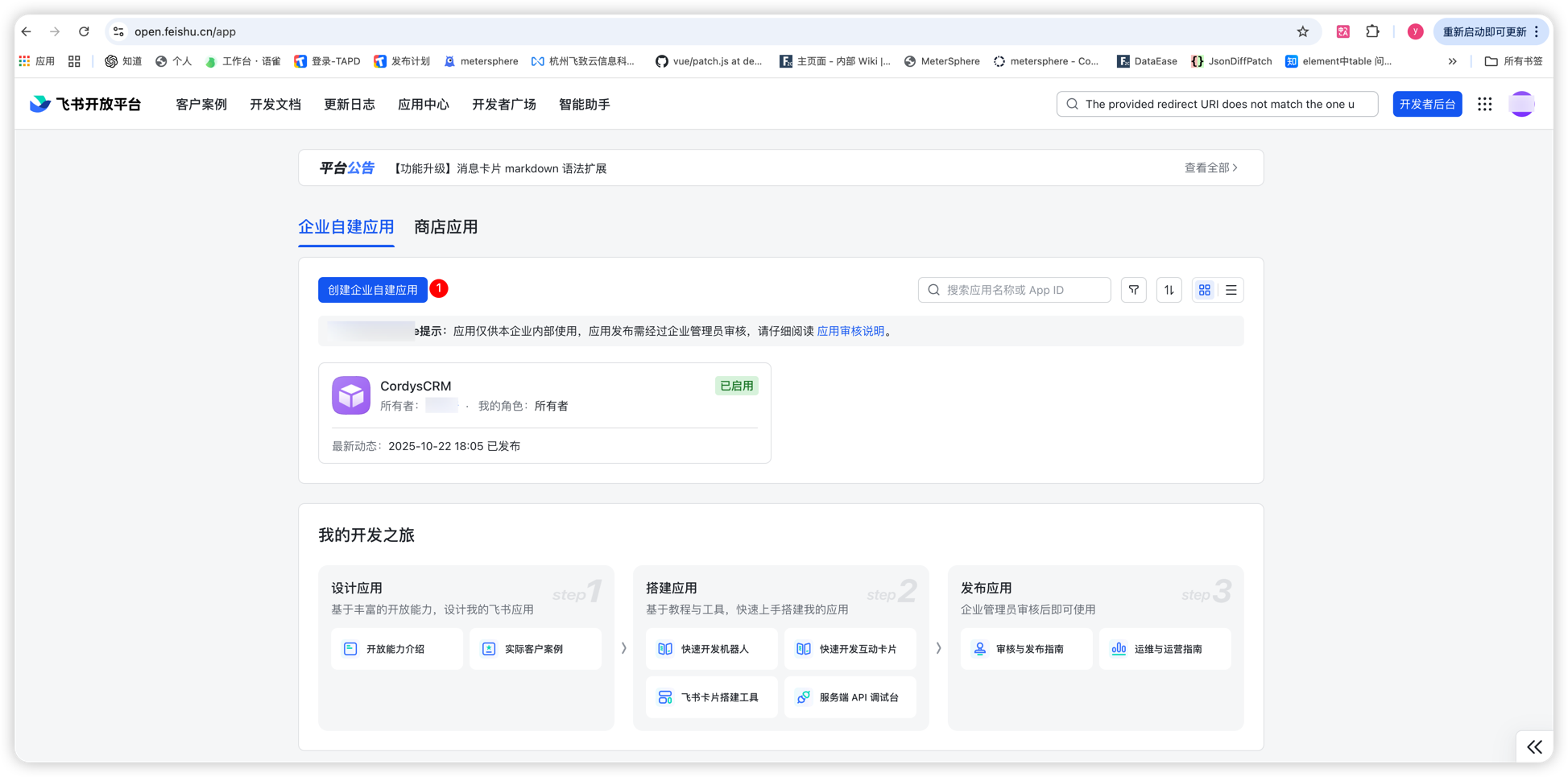
Task: Open the 应用审核说明 link
Action: 850,331
